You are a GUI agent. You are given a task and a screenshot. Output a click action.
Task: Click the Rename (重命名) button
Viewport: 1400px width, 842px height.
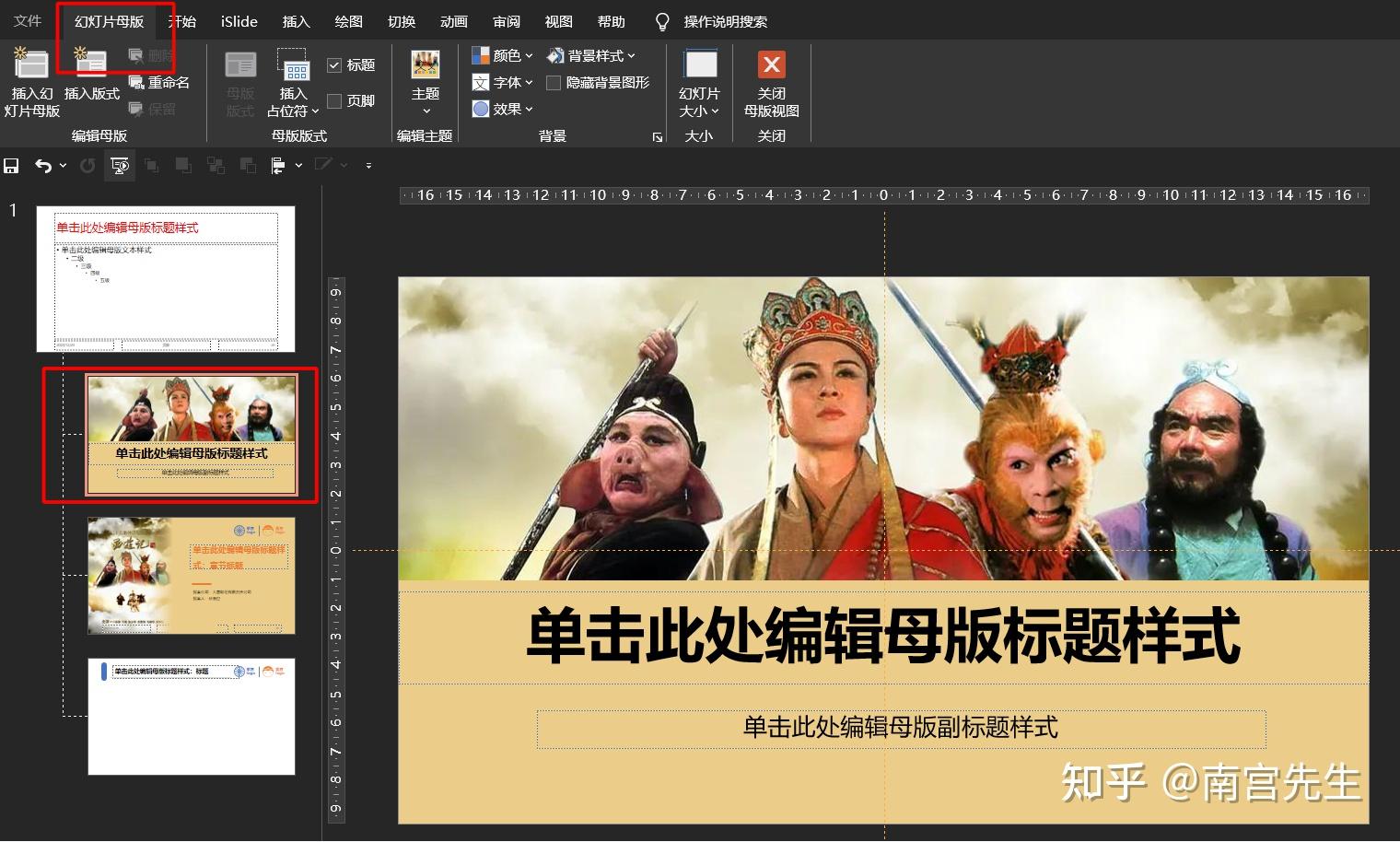(x=158, y=82)
